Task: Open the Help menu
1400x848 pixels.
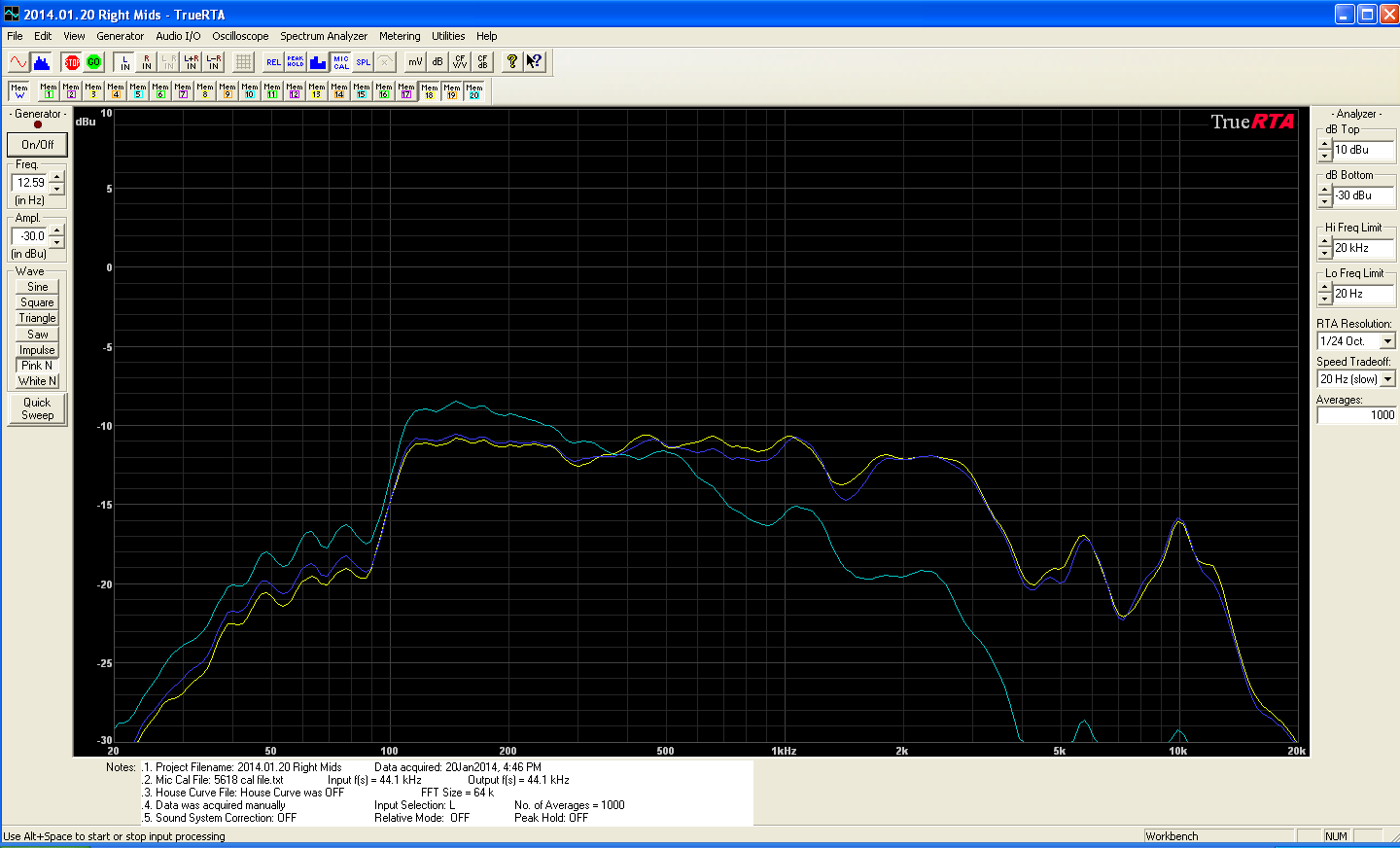Action: pos(487,36)
